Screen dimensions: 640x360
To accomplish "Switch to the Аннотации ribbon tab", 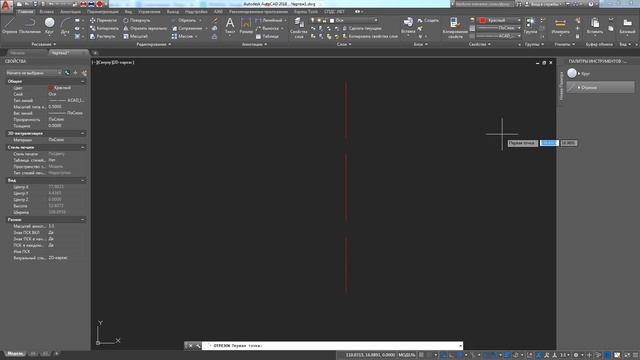I will tap(70, 12).
